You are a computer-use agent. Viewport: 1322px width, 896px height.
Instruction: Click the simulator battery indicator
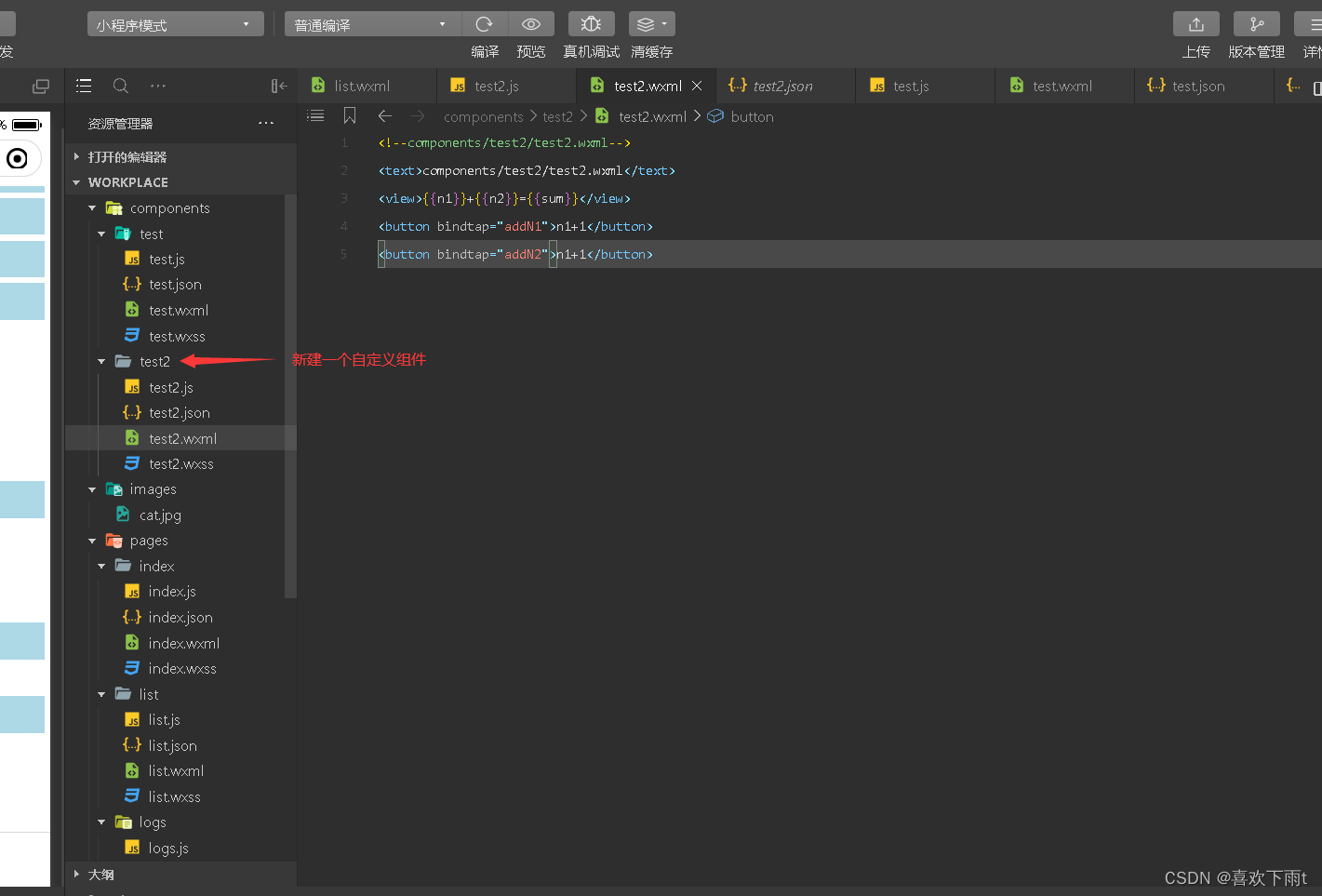pyautogui.click(x=26, y=125)
